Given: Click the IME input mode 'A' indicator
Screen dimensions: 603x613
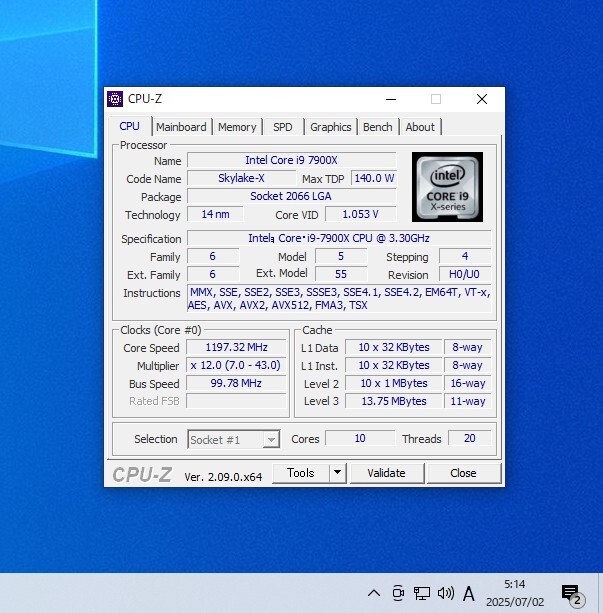Looking at the screenshot, I should point(468,594).
